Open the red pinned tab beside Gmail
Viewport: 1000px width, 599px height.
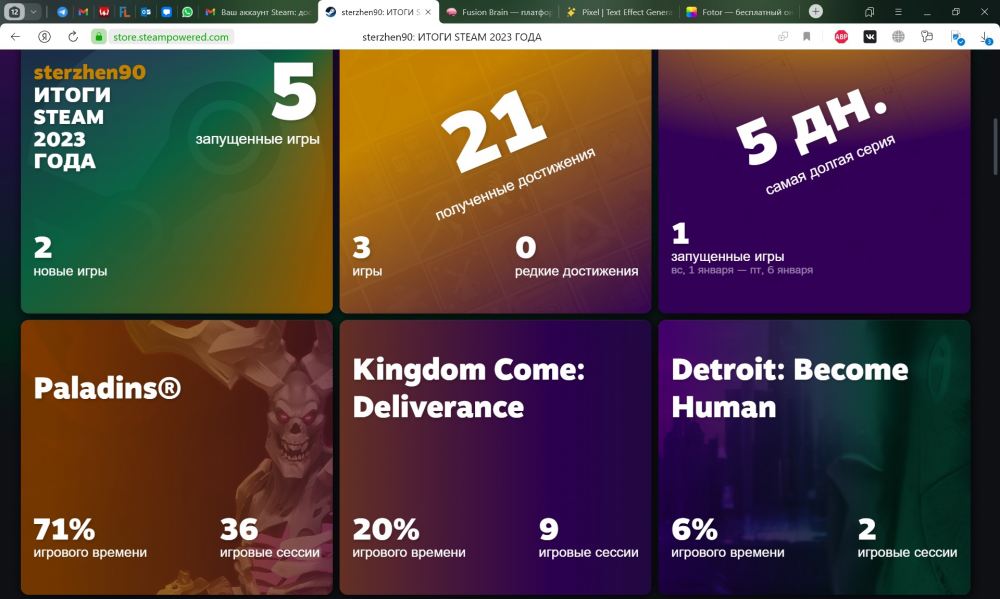(104, 11)
